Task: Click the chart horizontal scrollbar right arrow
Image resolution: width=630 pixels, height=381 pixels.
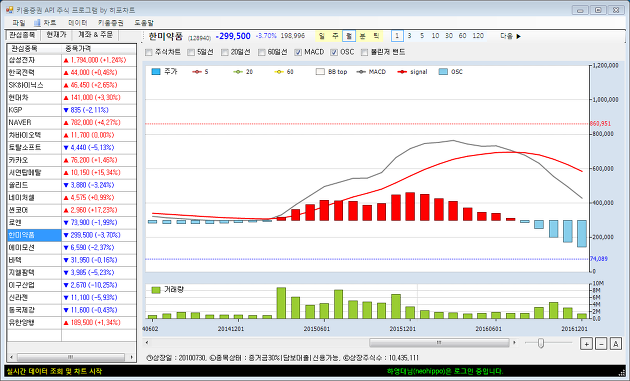Action: (x=514, y=342)
